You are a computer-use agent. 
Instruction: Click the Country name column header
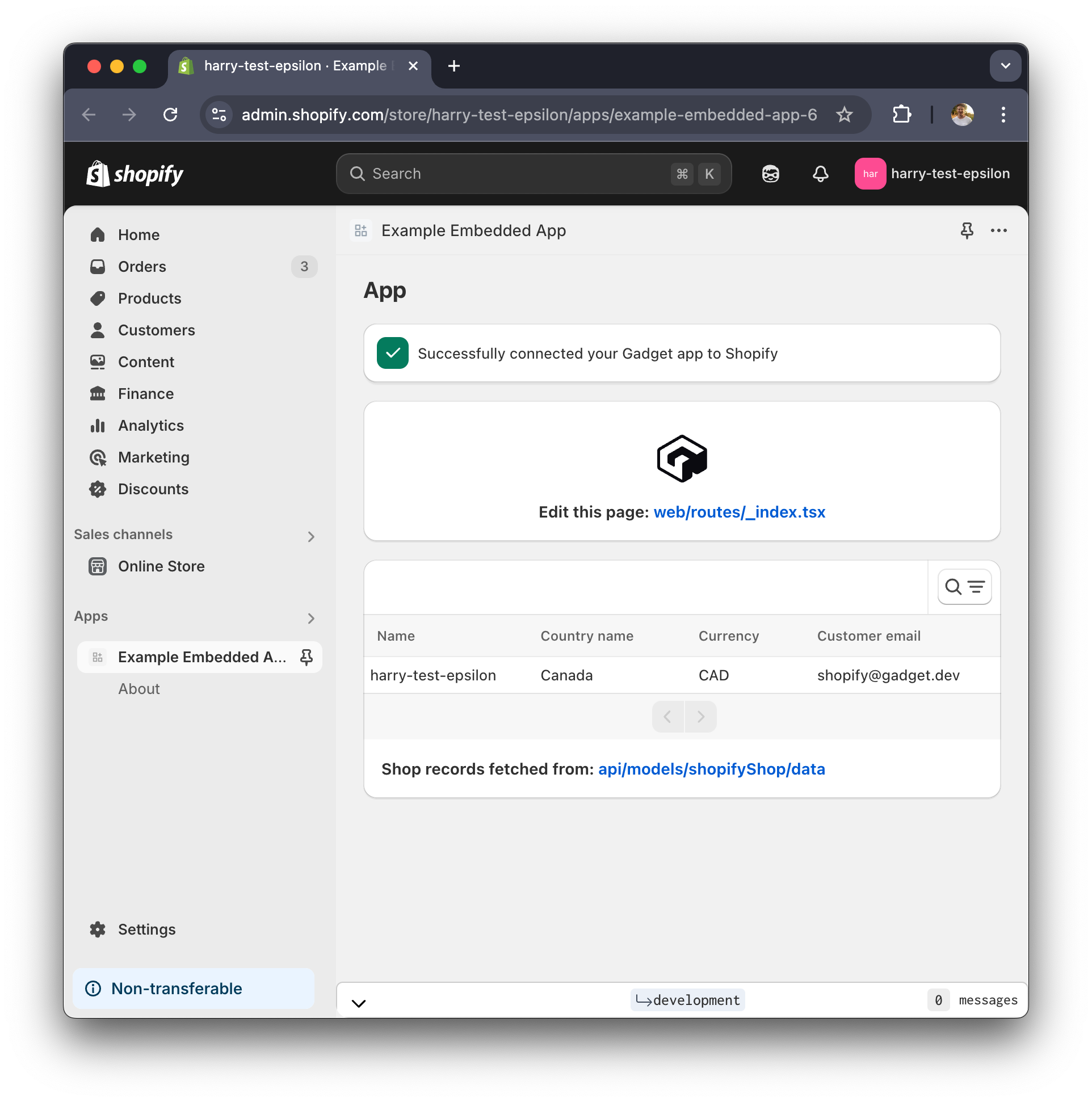(x=586, y=637)
